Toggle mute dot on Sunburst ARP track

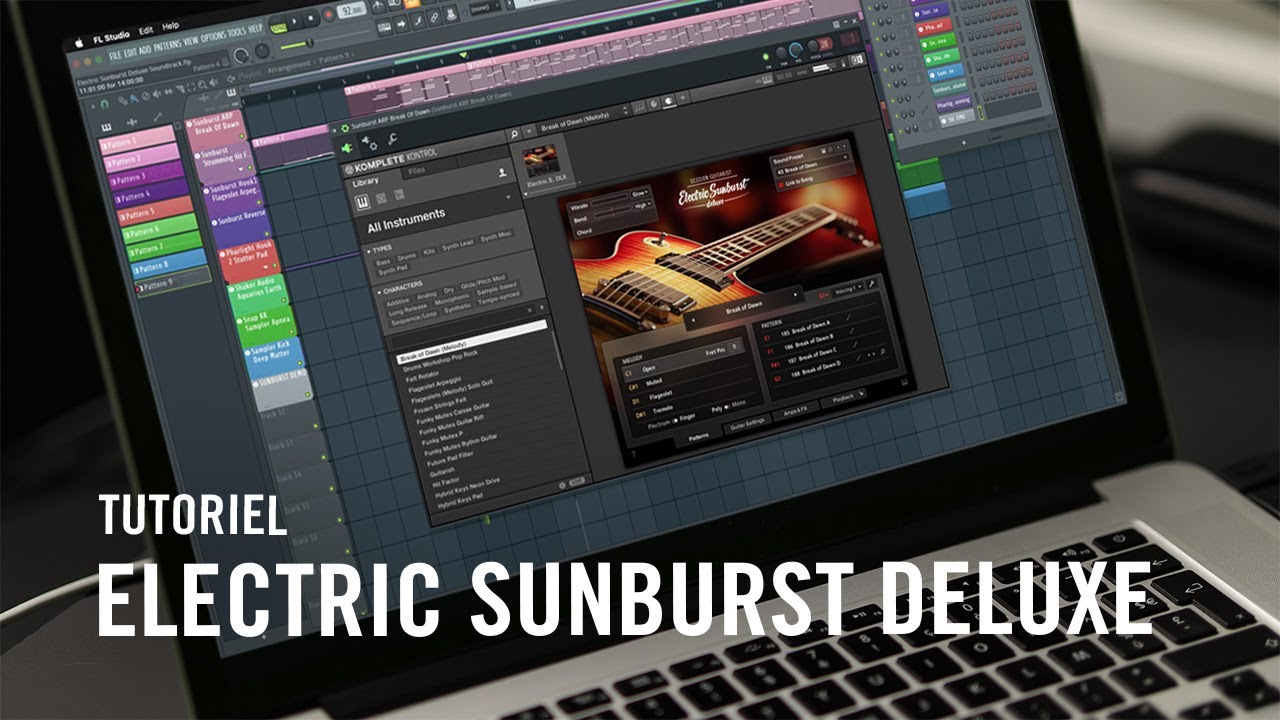point(242,136)
